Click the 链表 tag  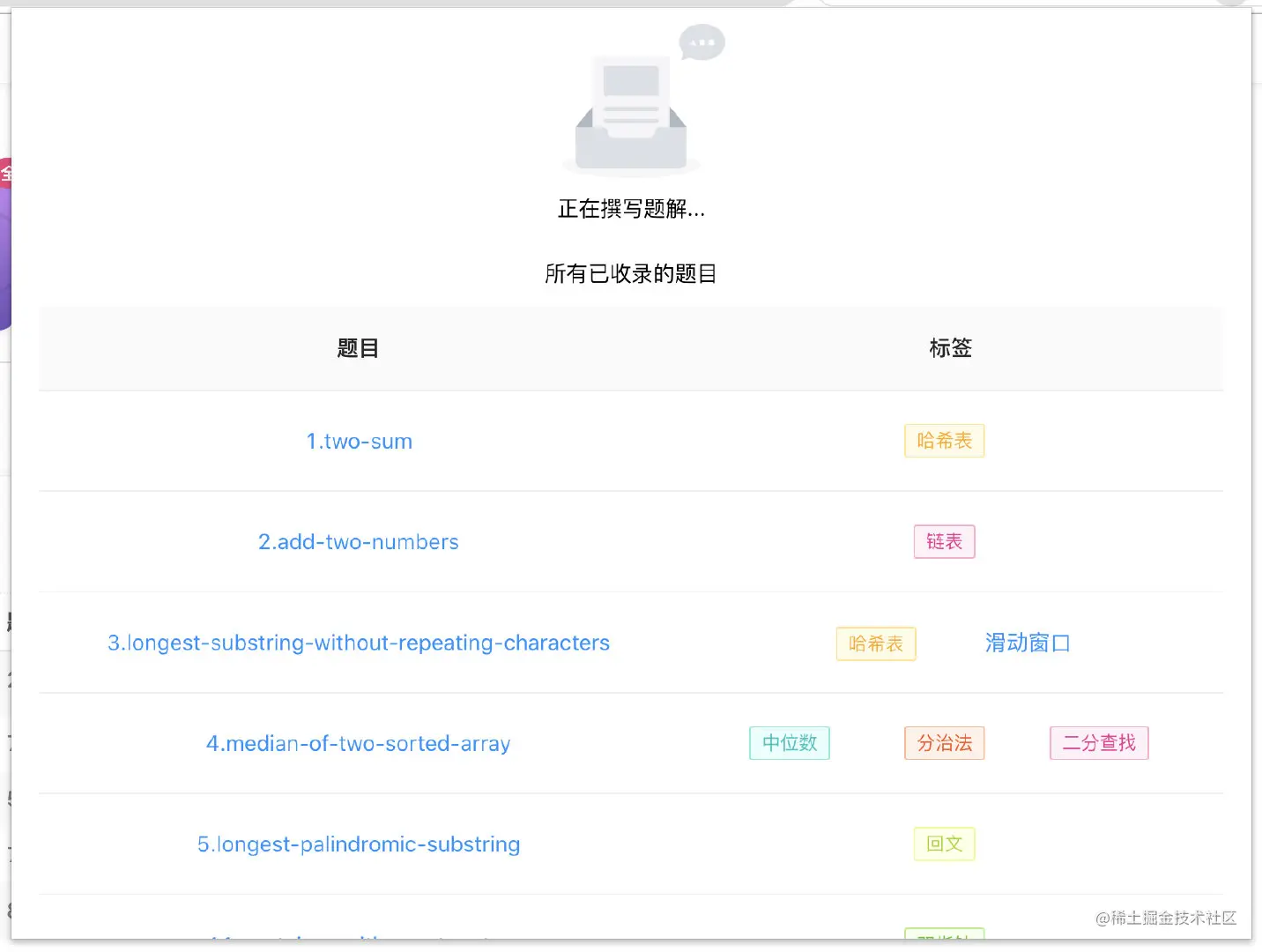(944, 541)
